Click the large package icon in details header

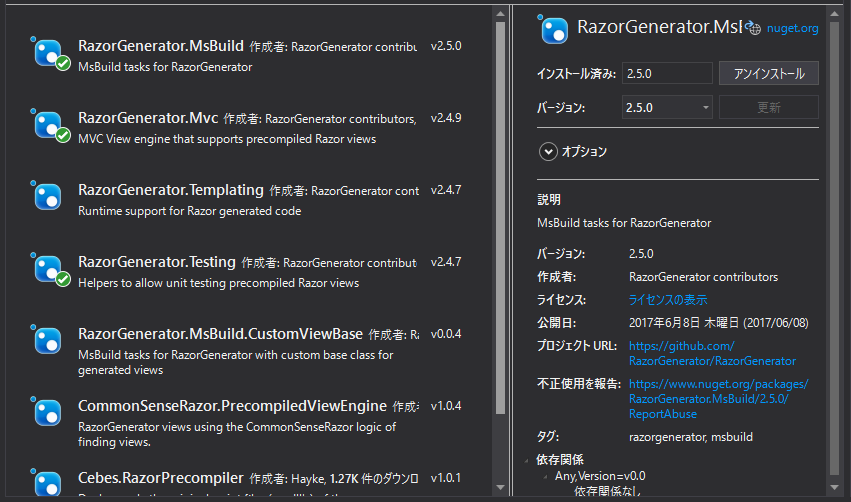(x=553, y=29)
